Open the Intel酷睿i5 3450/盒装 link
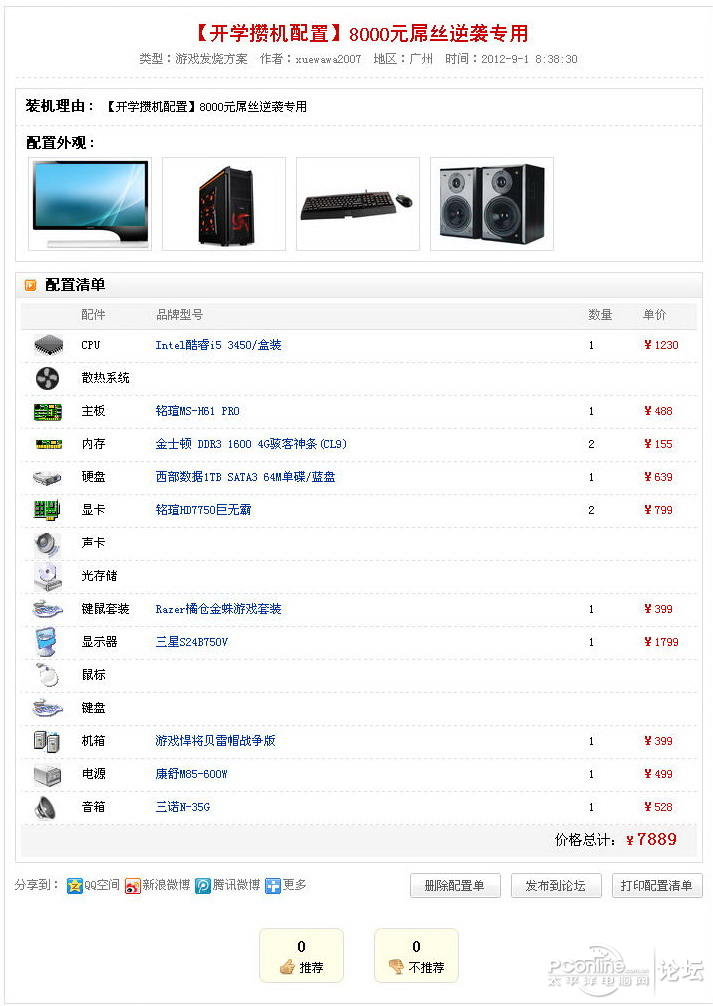Viewport: 713px width, 1006px height. [x=218, y=345]
